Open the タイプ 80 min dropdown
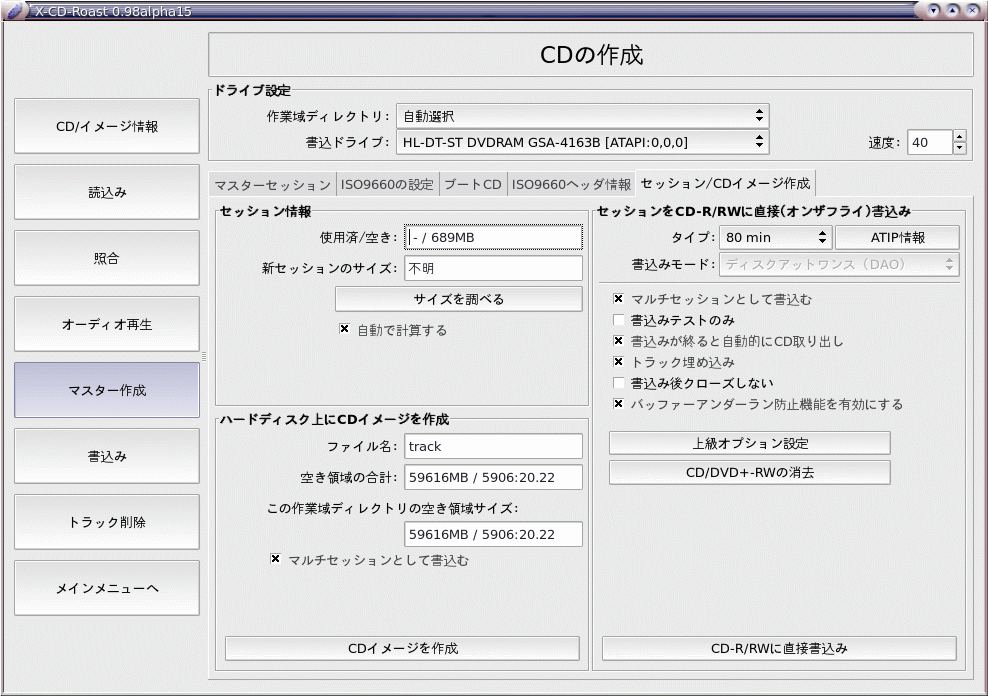Viewport: 988px width, 696px height. (x=774, y=238)
